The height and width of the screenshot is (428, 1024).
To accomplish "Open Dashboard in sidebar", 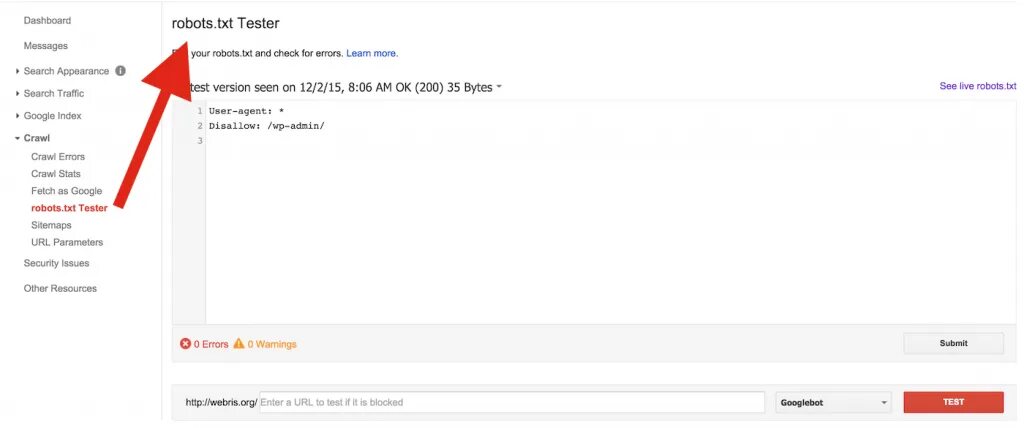I will pos(47,20).
